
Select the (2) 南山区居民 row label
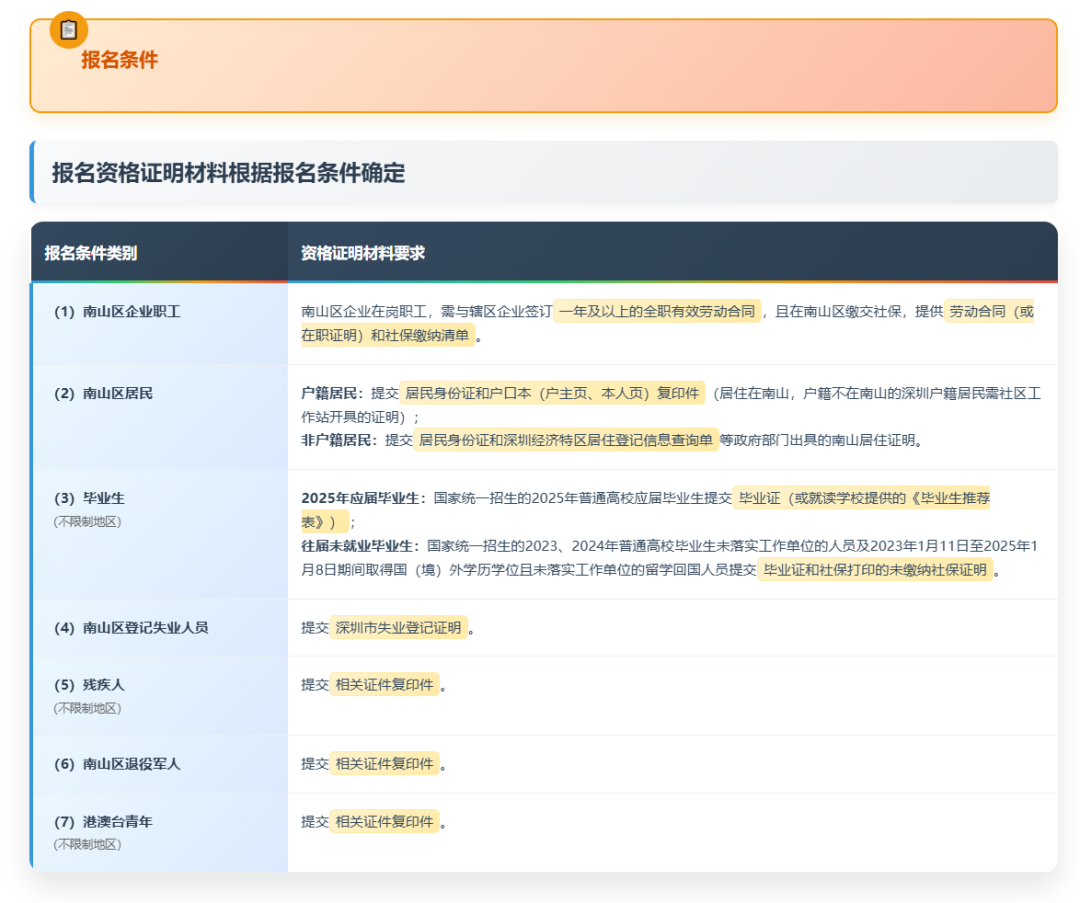tap(103, 393)
